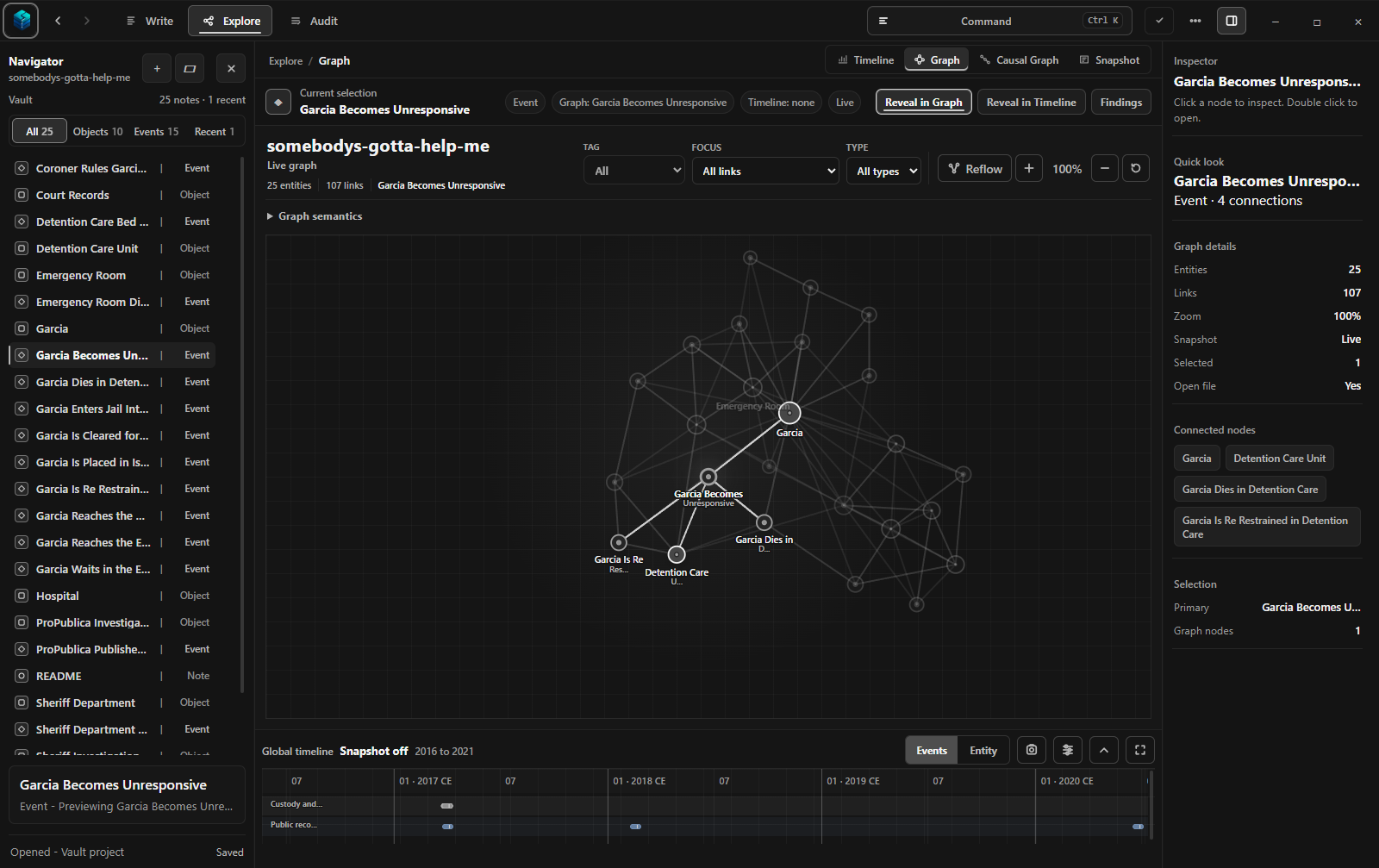Click the Emergency Room object icon
The width and height of the screenshot is (1379, 868).
click(22, 275)
